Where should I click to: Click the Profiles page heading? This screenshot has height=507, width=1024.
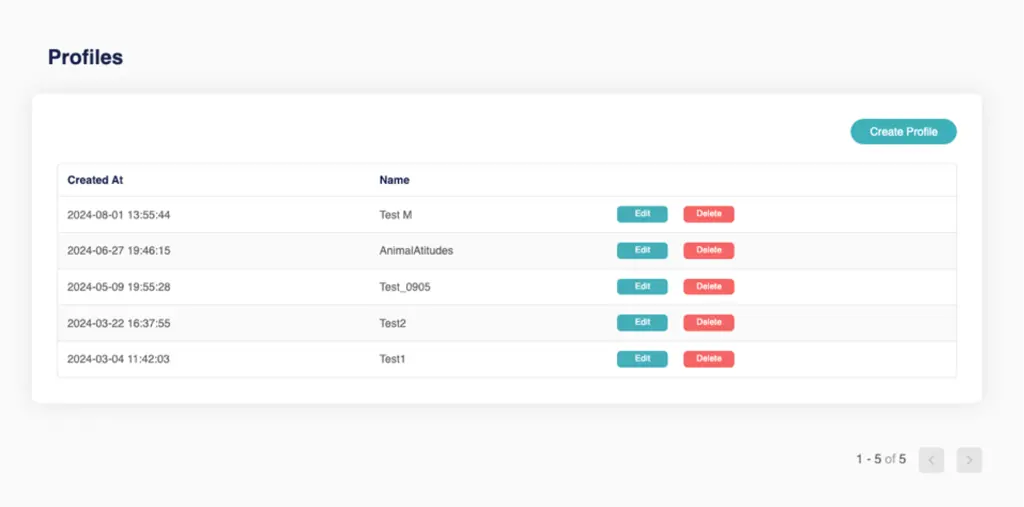pyautogui.click(x=85, y=57)
